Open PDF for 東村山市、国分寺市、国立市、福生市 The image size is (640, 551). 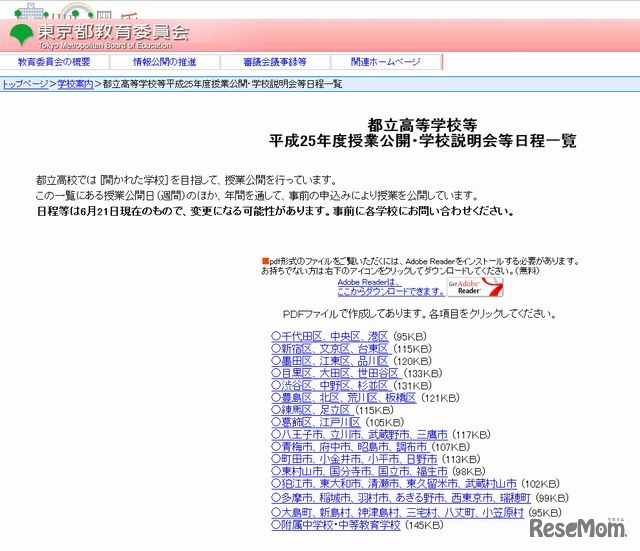359,471
